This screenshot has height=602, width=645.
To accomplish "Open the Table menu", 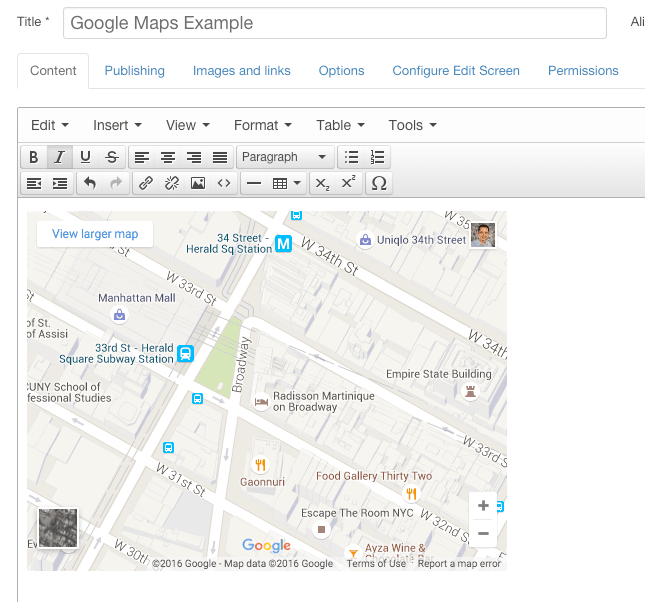I will (x=340, y=125).
